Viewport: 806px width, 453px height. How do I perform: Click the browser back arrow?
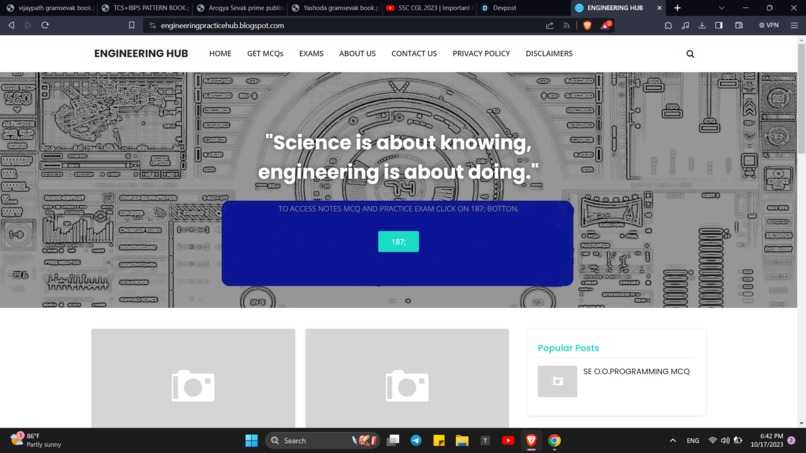11,25
